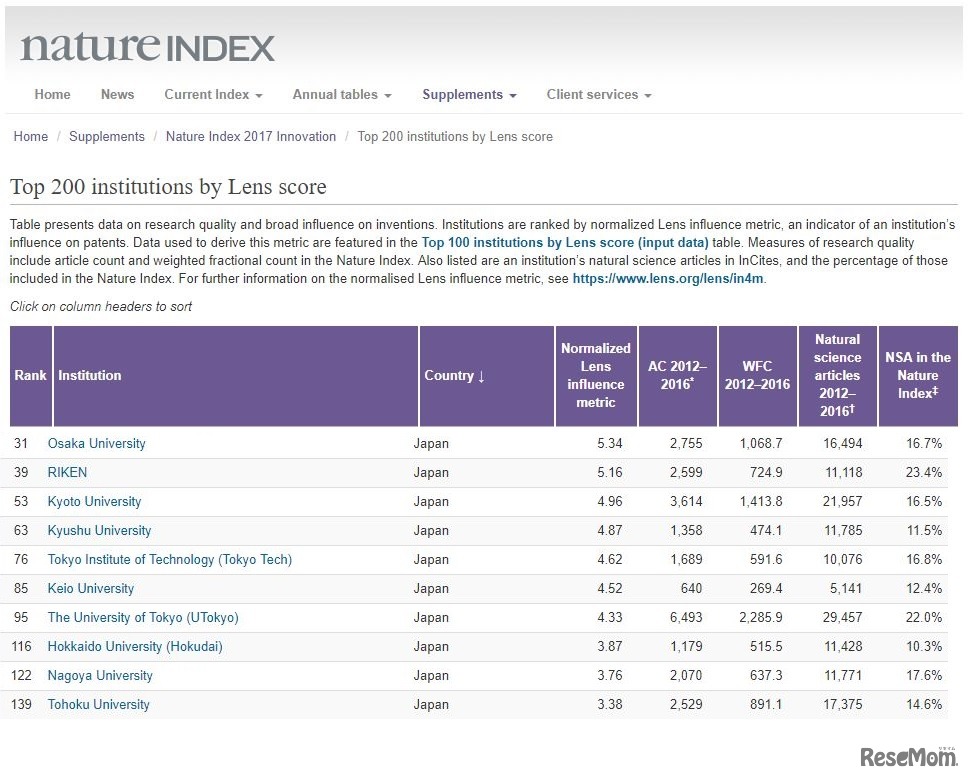Viewport: 971px width, 780px height.
Task: Open Nature Index 2017 Innovation breadcrumb
Action: (250, 137)
